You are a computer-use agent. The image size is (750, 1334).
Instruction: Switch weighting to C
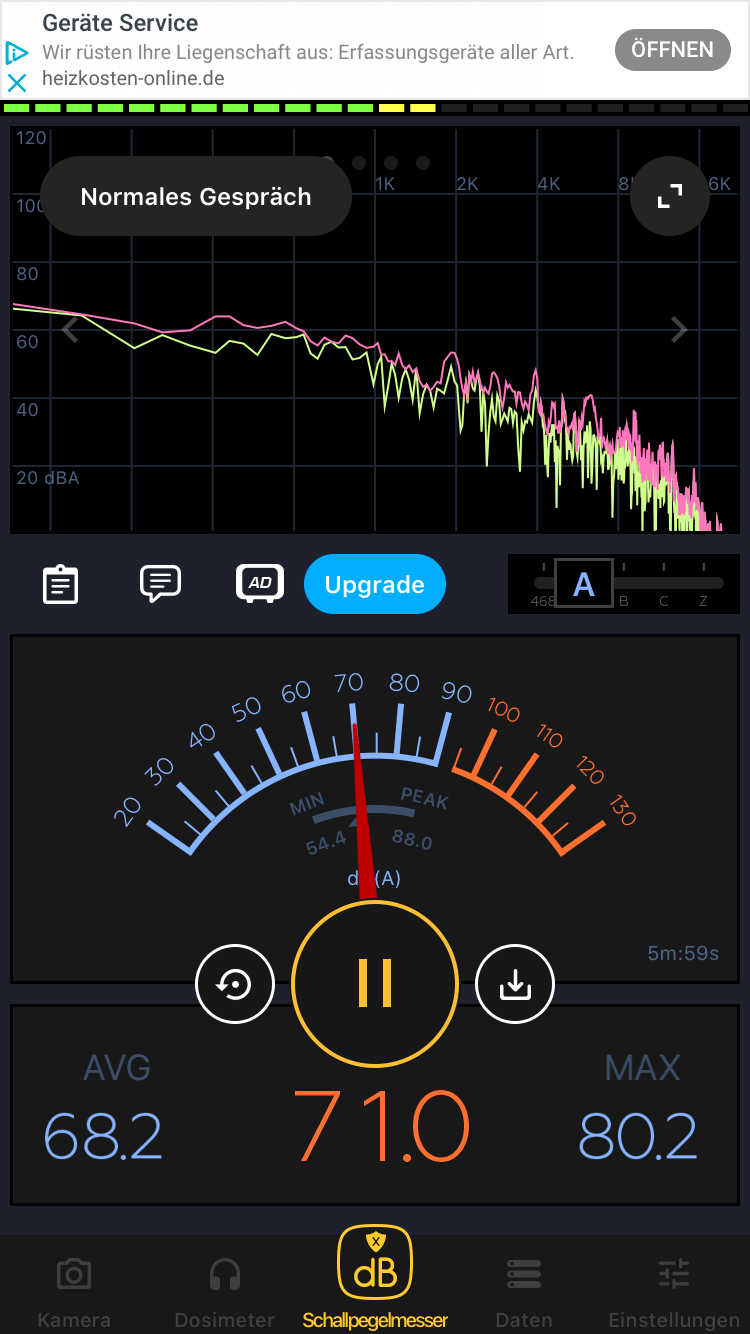(x=663, y=600)
